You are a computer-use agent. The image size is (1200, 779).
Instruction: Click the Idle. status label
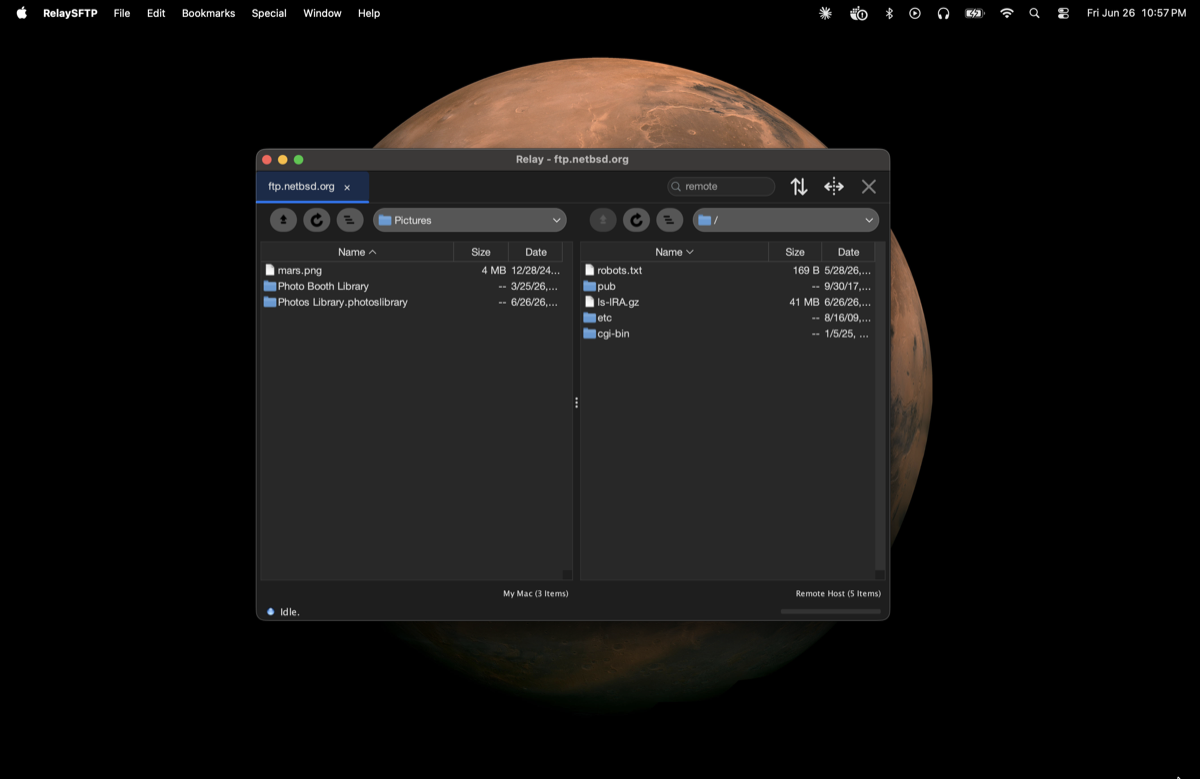click(290, 611)
